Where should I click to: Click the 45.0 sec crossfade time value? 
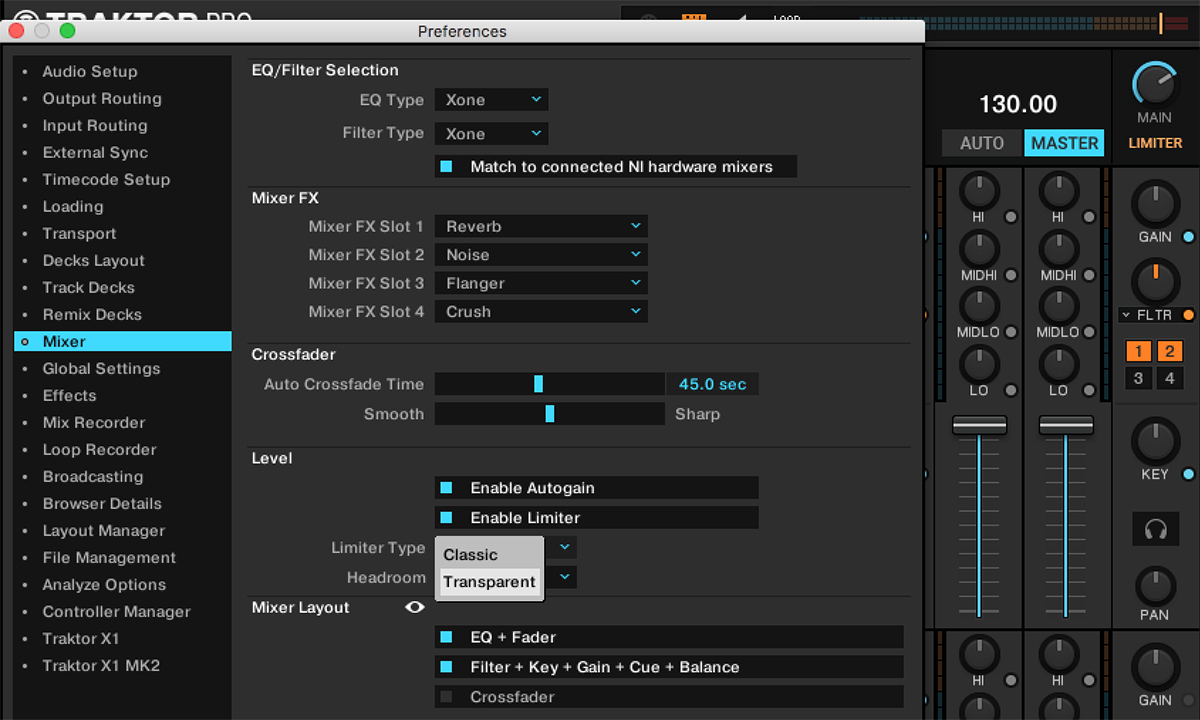pos(712,384)
